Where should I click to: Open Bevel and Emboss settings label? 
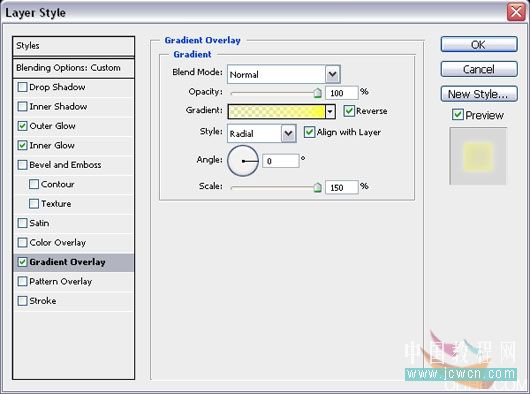[x=66, y=165]
